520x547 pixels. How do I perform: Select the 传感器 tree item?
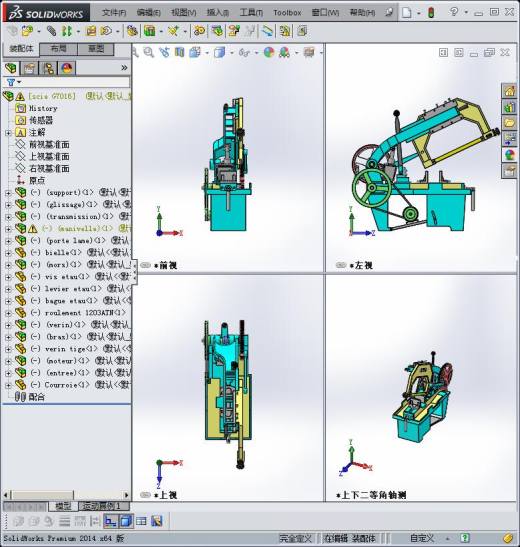point(41,120)
